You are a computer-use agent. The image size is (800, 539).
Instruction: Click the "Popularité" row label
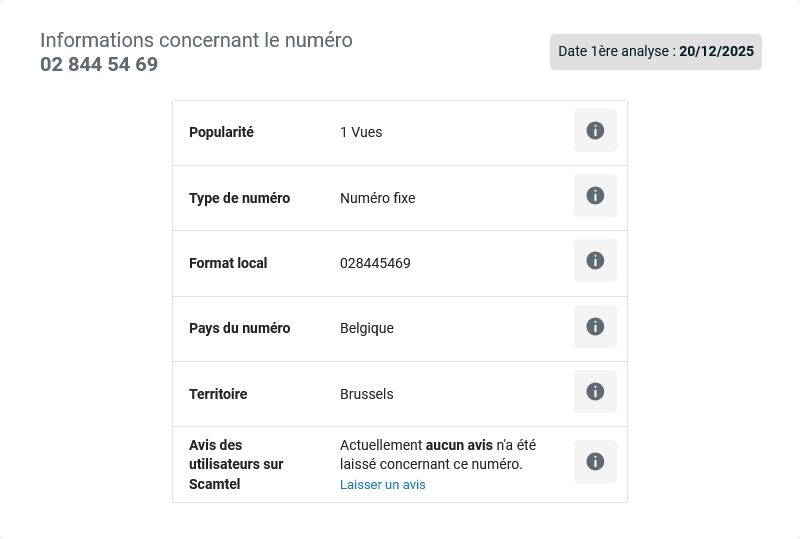tap(221, 132)
